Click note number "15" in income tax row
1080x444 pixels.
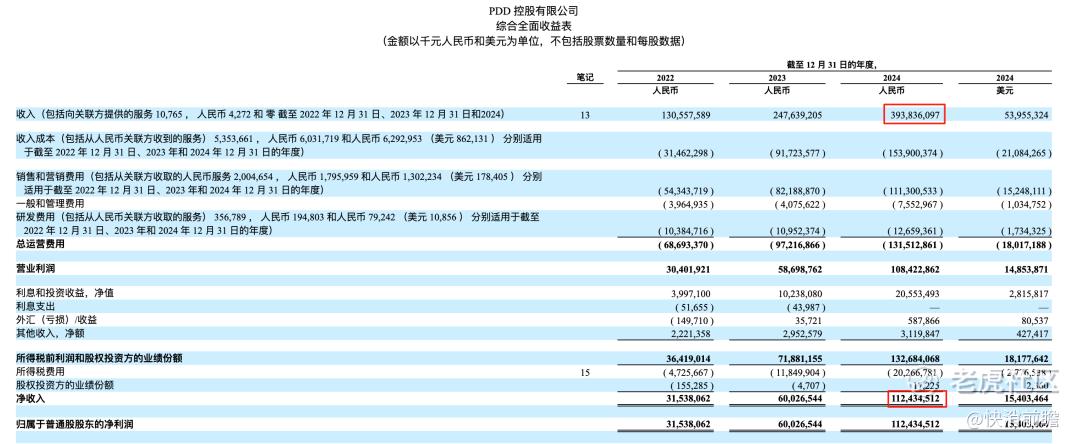click(x=585, y=372)
